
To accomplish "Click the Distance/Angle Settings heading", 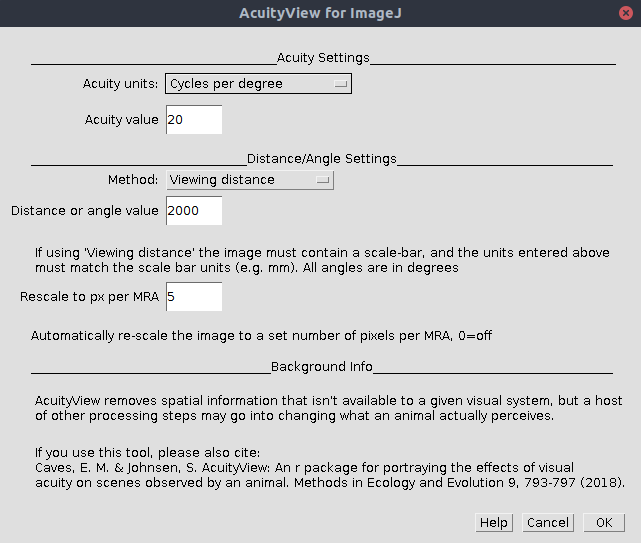I will (x=322, y=159).
